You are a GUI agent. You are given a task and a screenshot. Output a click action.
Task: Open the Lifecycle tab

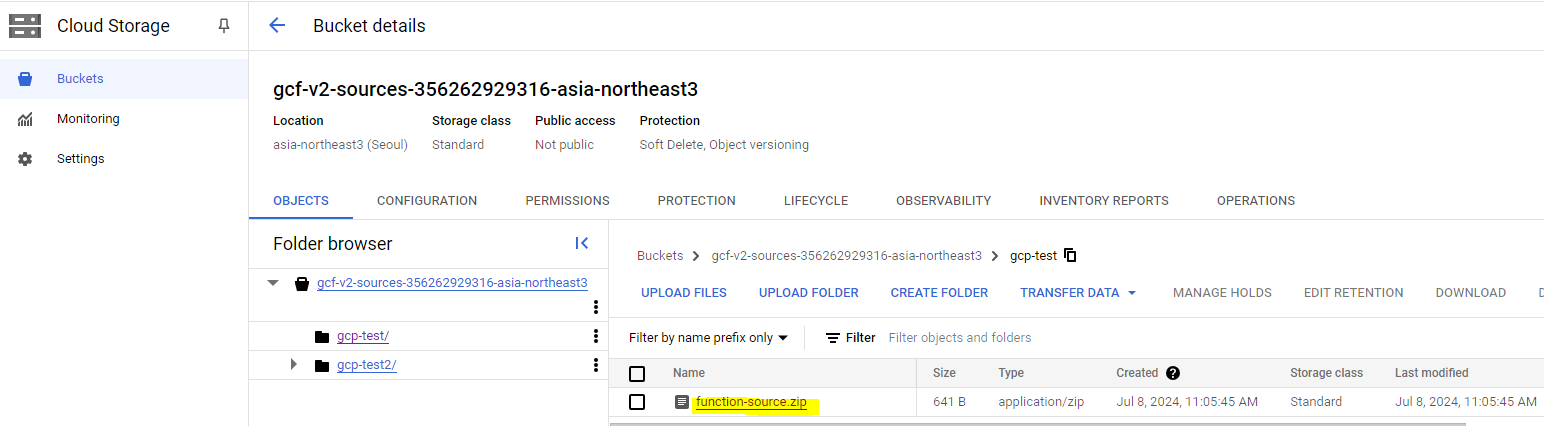tap(816, 201)
